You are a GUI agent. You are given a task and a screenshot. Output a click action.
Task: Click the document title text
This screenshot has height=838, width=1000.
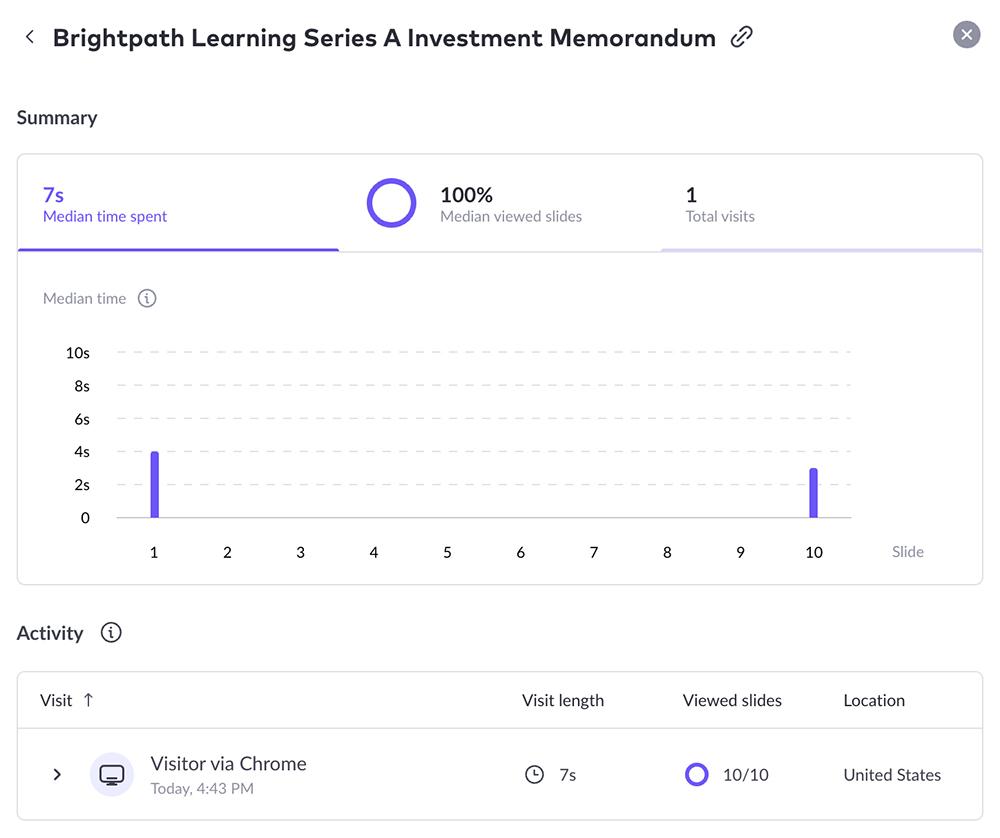384,38
